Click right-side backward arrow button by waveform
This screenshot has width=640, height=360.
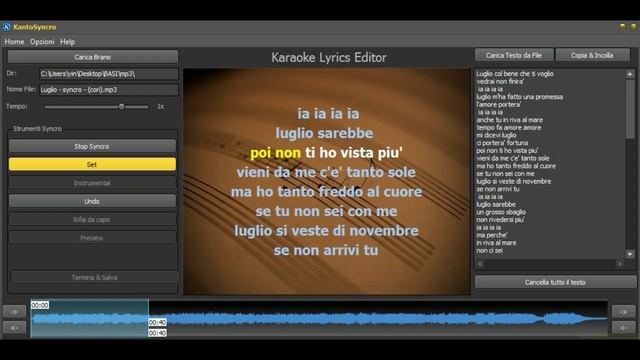pyautogui.click(x=623, y=327)
